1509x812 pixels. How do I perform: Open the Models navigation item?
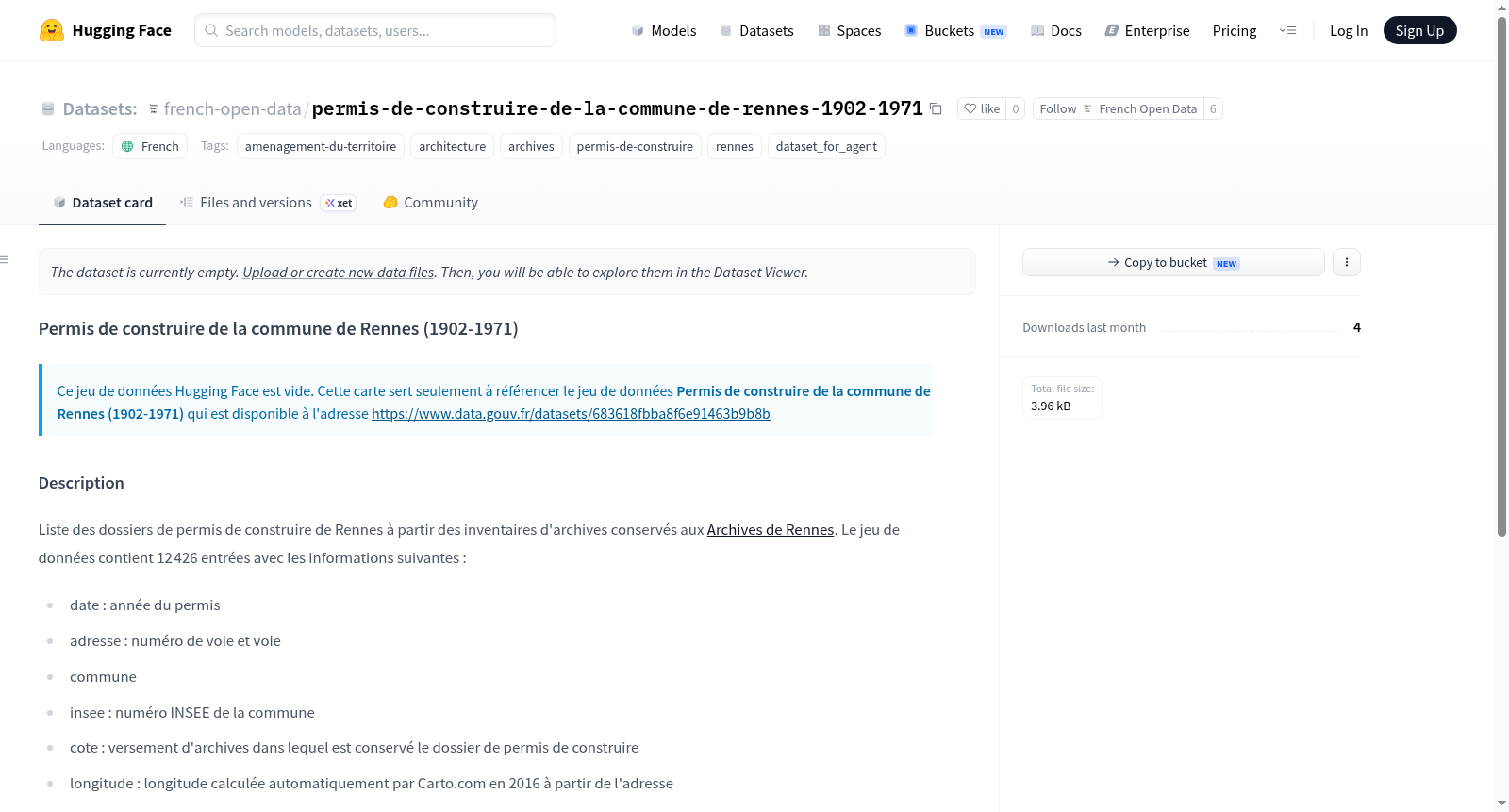(x=664, y=30)
